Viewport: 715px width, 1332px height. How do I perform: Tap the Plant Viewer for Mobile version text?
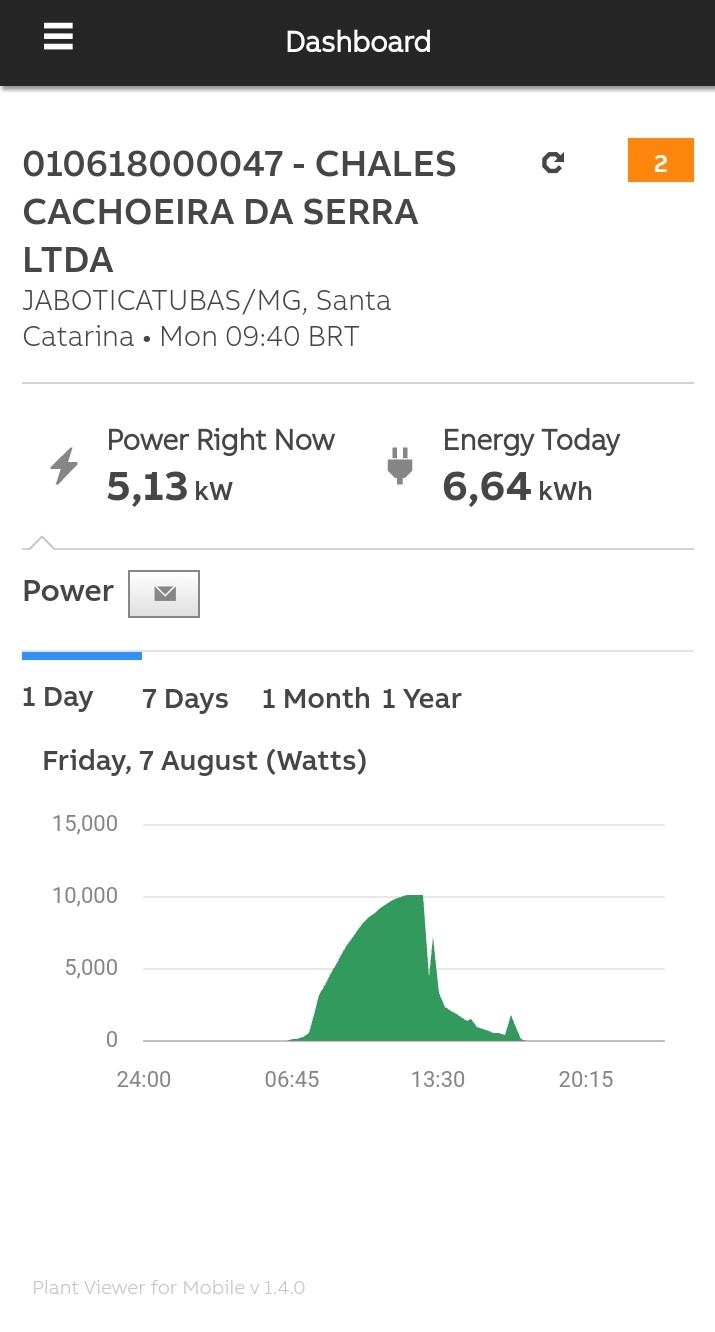(x=169, y=1287)
